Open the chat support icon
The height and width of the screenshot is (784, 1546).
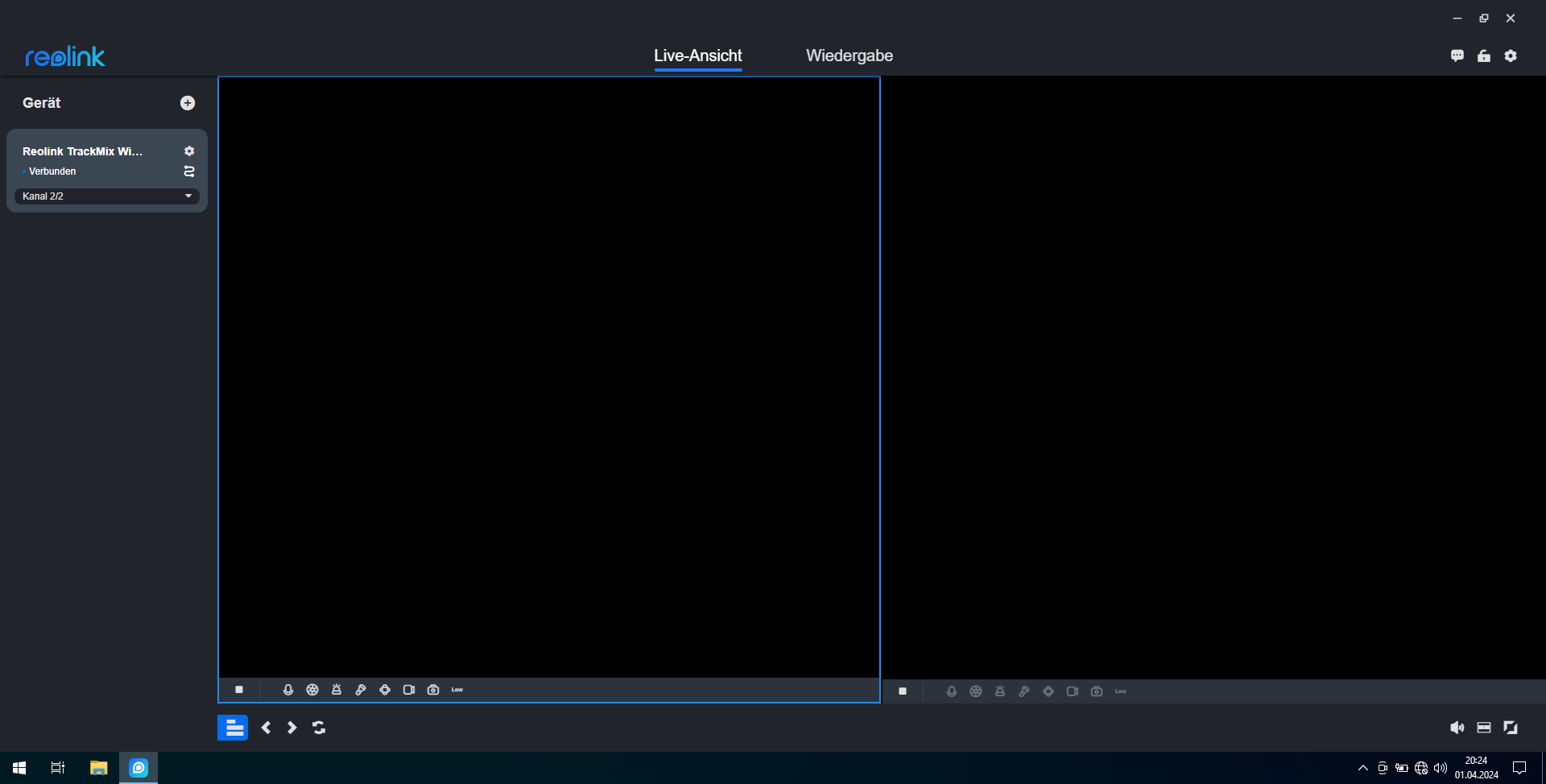pyautogui.click(x=1457, y=56)
